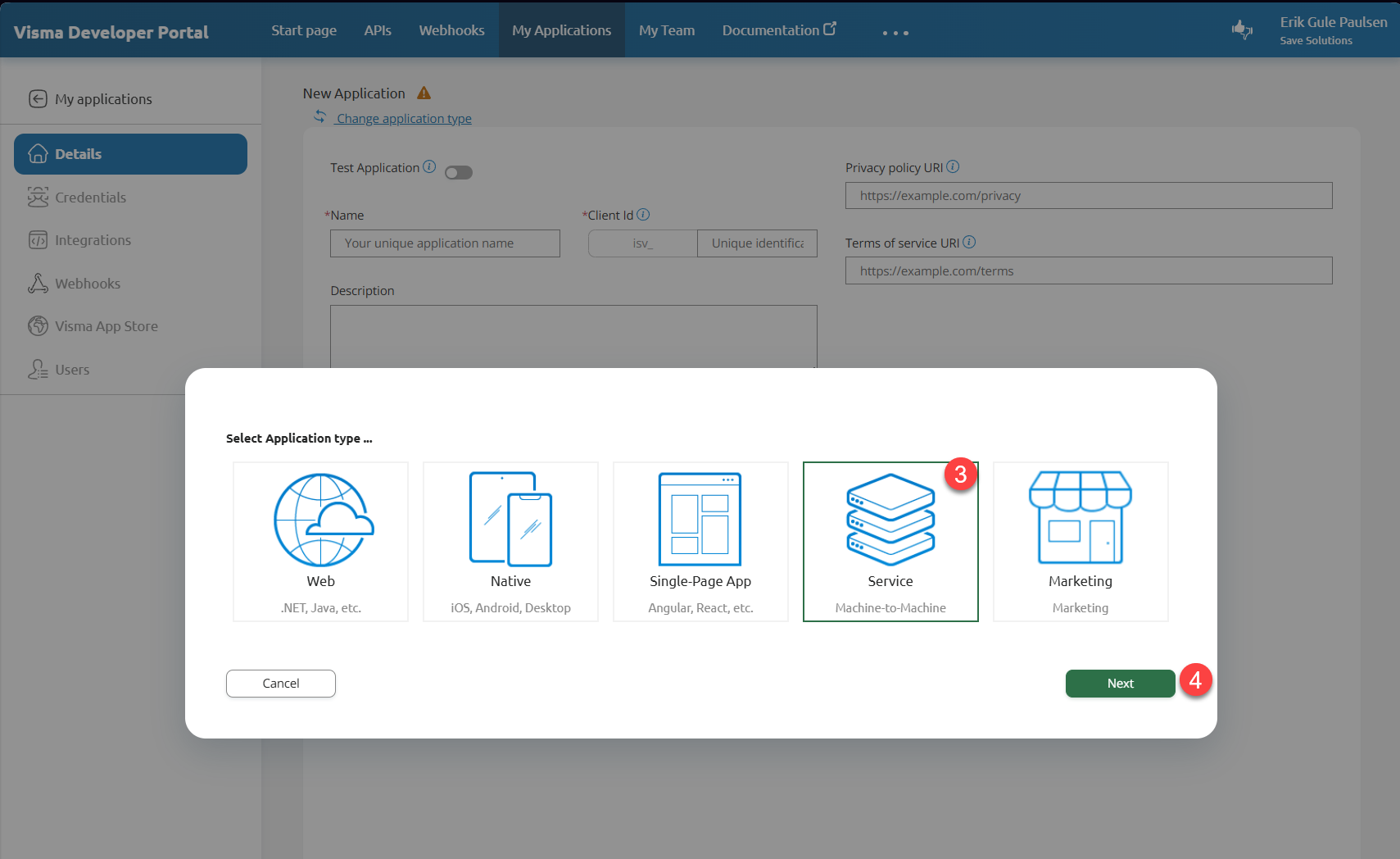The width and height of the screenshot is (1400, 859).
Task: Click the Cancel button
Action: point(281,684)
